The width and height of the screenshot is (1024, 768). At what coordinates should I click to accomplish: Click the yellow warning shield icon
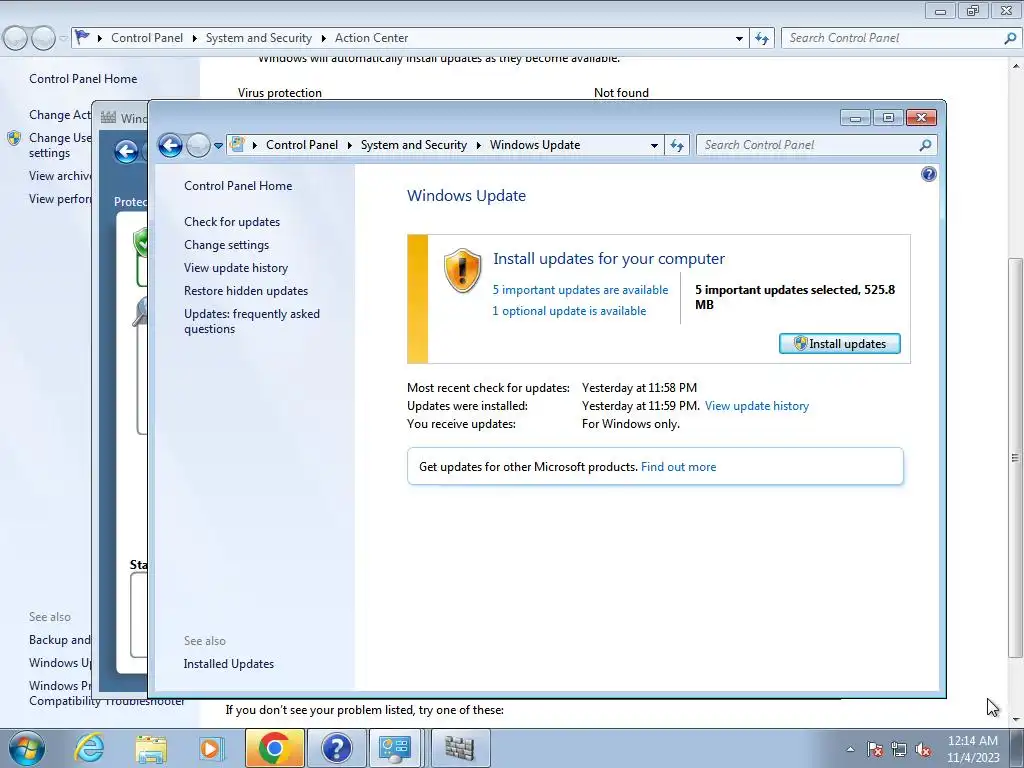point(462,270)
